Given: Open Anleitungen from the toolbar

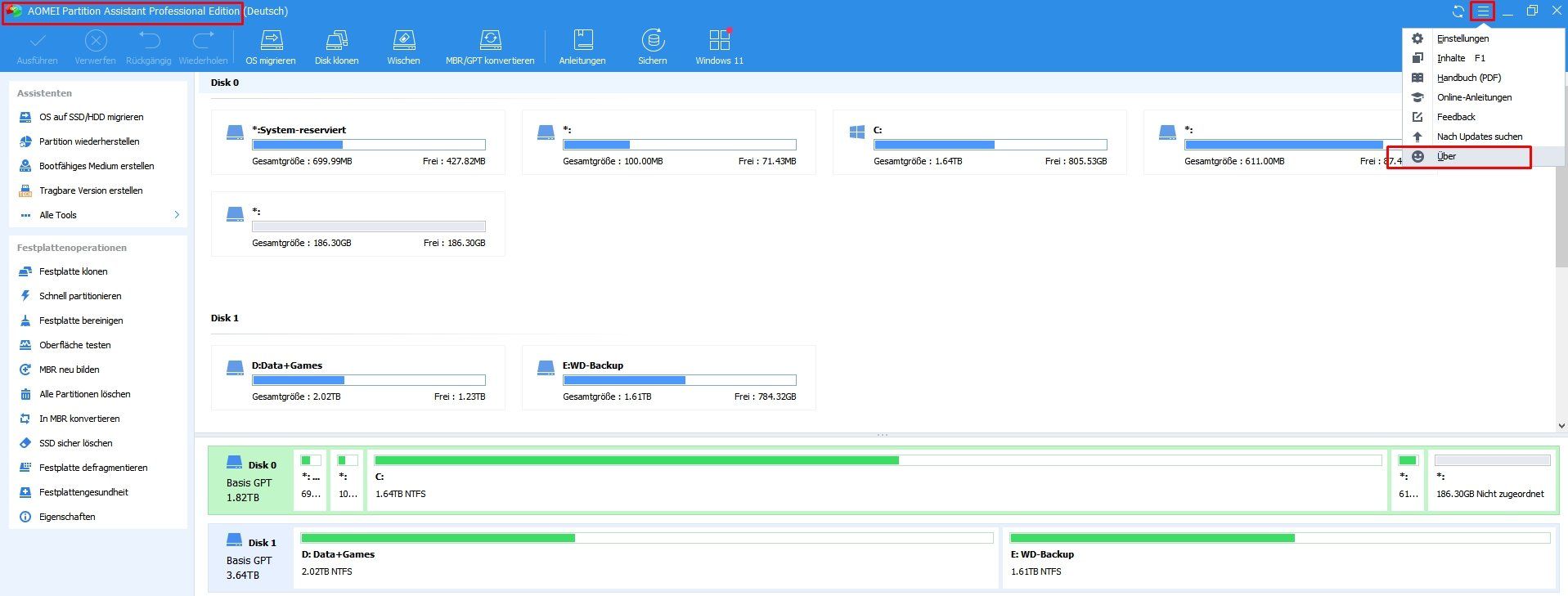Looking at the screenshot, I should click(582, 47).
